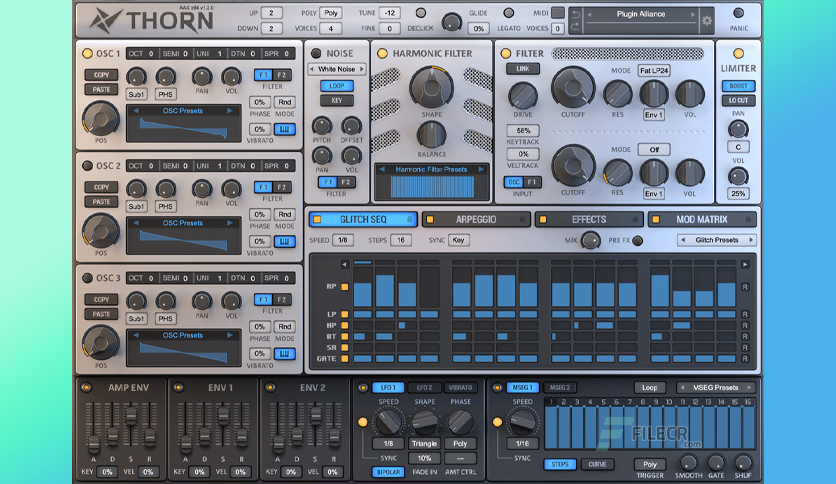Click the filter LINK button
This screenshot has height=484, width=836.
522,69
